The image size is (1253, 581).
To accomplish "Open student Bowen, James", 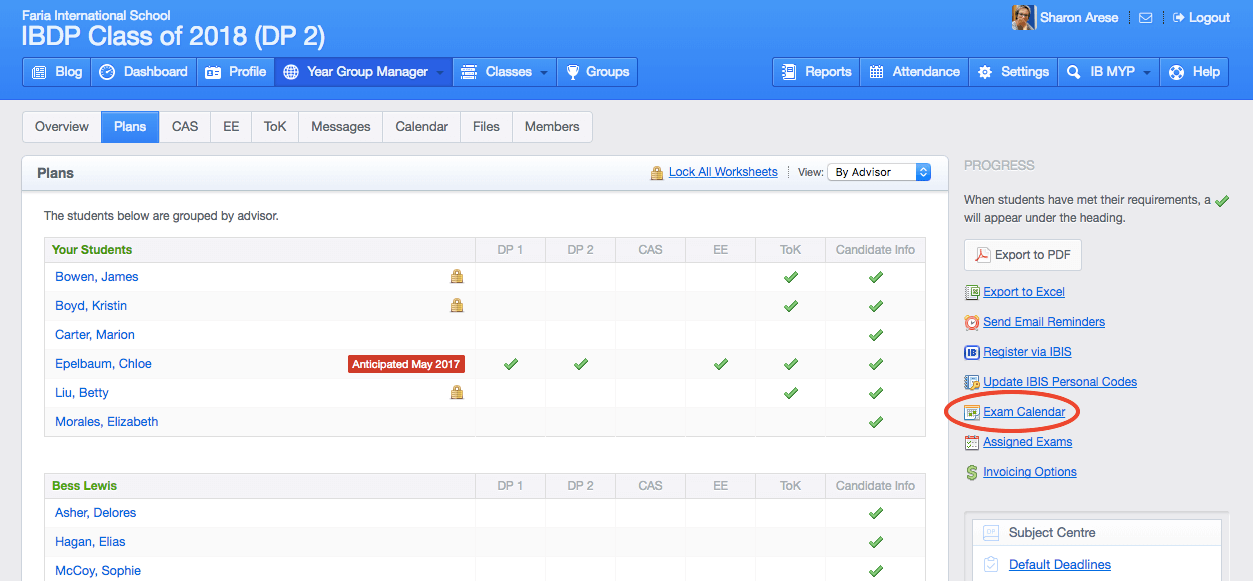I will point(97,277).
